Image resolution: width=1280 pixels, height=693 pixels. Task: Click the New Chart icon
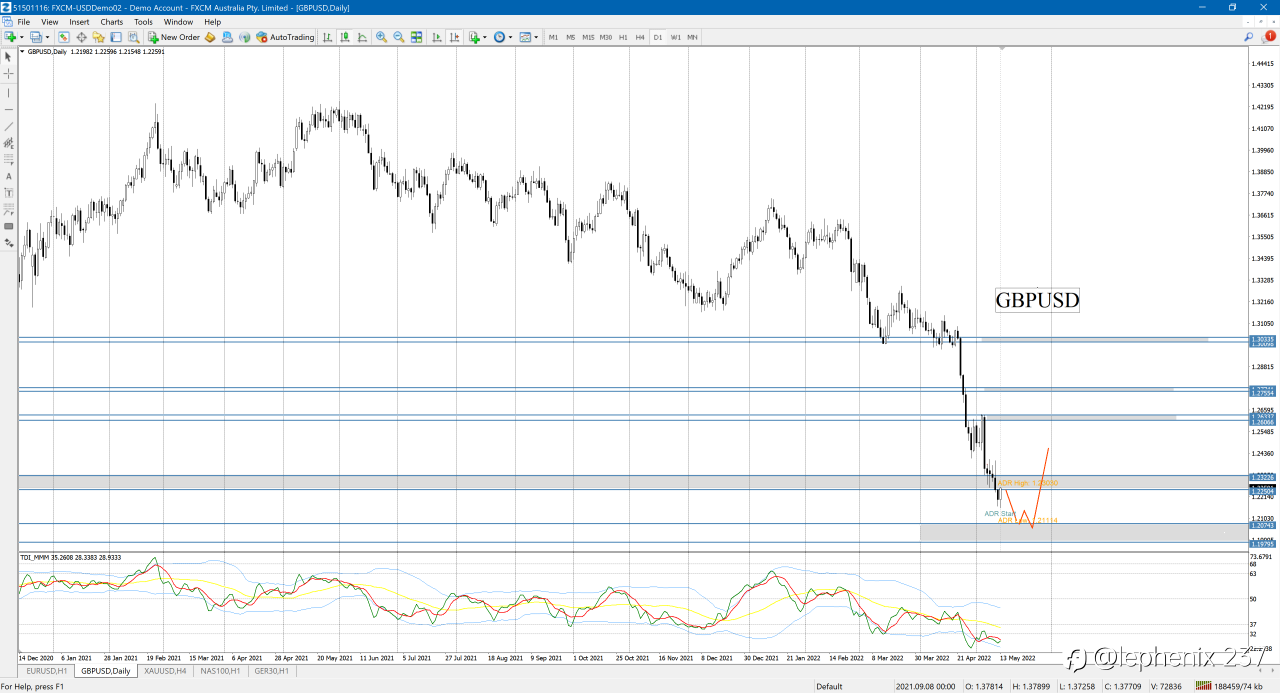click(x=10, y=37)
